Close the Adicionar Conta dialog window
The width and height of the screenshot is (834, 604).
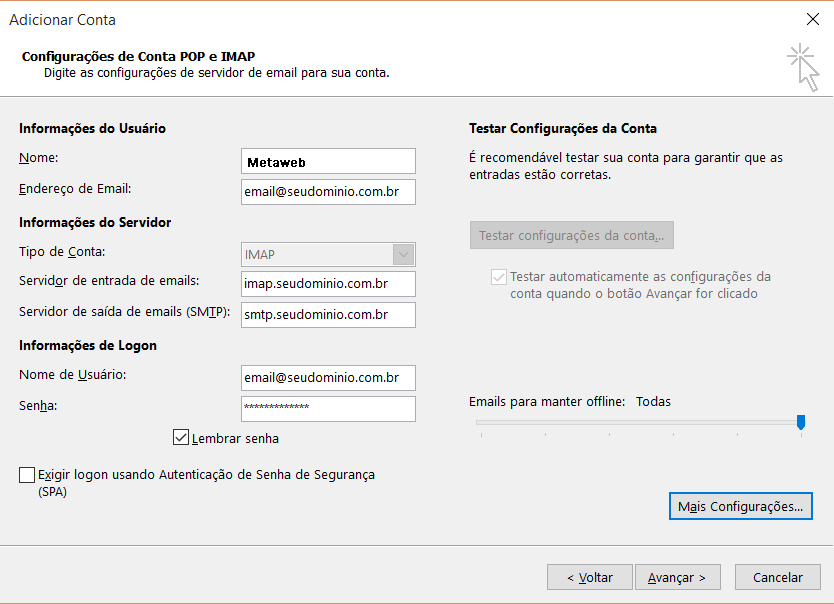(811, 19)
